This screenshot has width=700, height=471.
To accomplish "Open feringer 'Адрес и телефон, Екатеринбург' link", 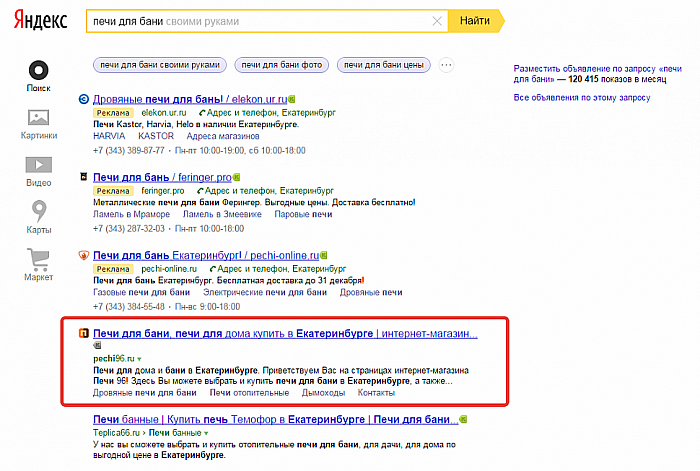I will click(266, 191).
